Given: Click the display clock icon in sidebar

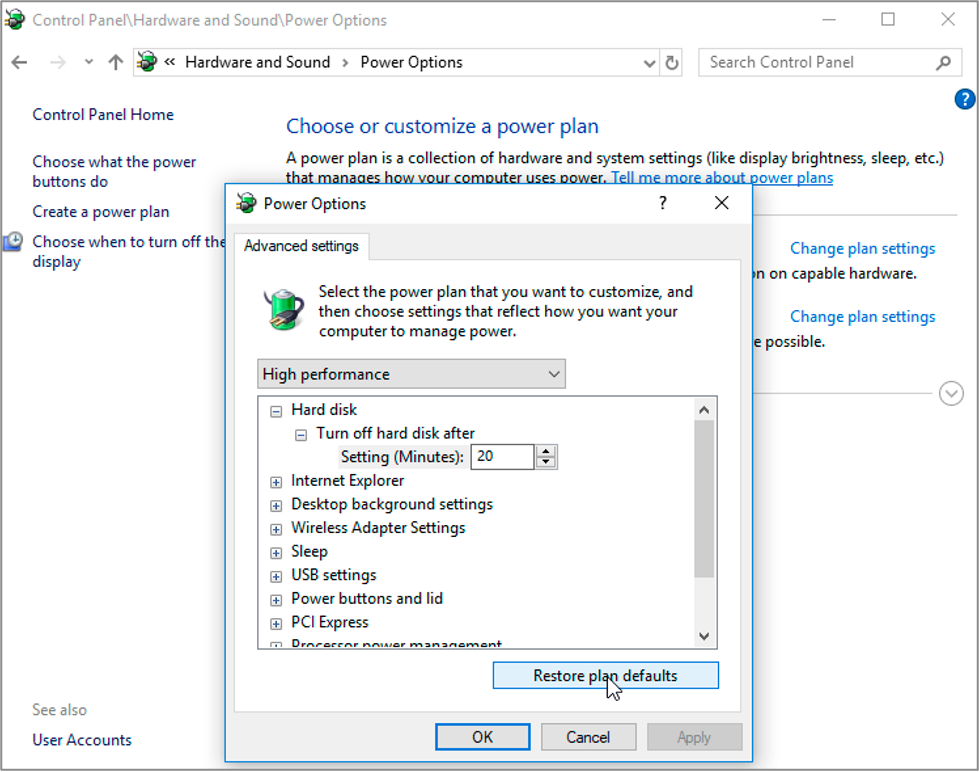Looking at the screenshot, I should 13,241.
